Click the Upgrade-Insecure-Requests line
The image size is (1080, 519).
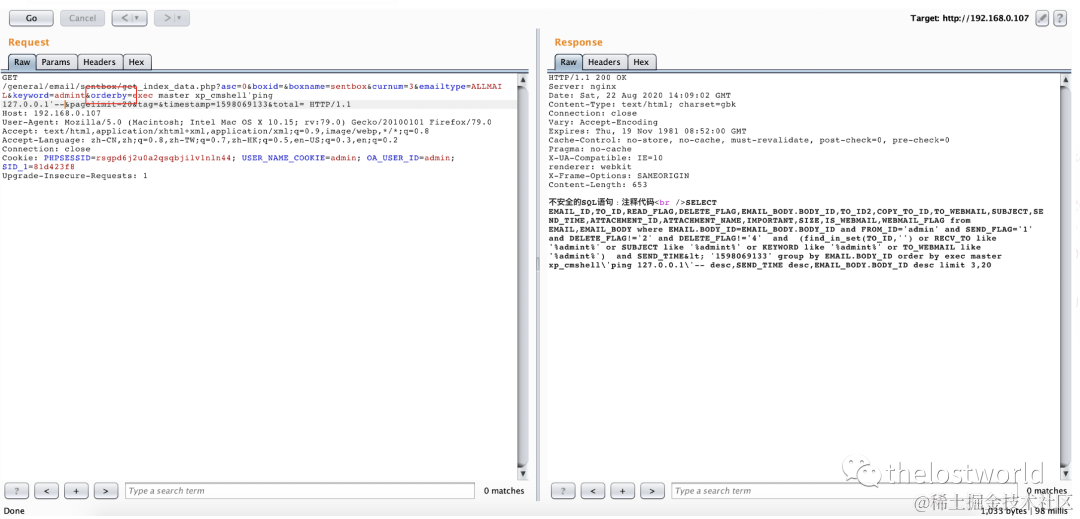[x=74, y=176]
